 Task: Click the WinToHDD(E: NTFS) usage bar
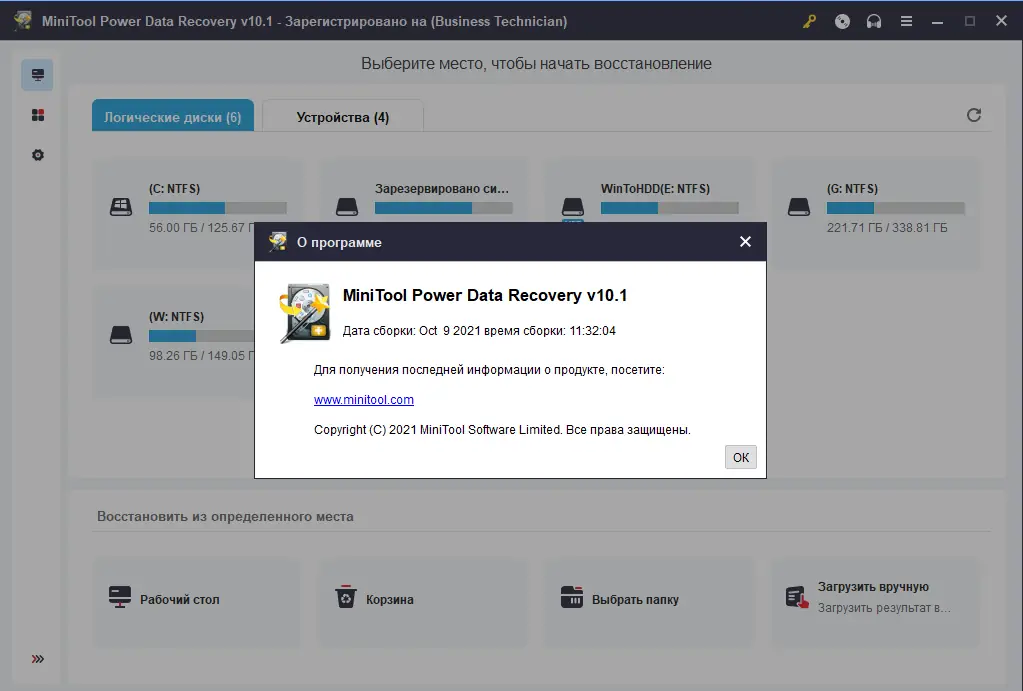click(670, 208)
